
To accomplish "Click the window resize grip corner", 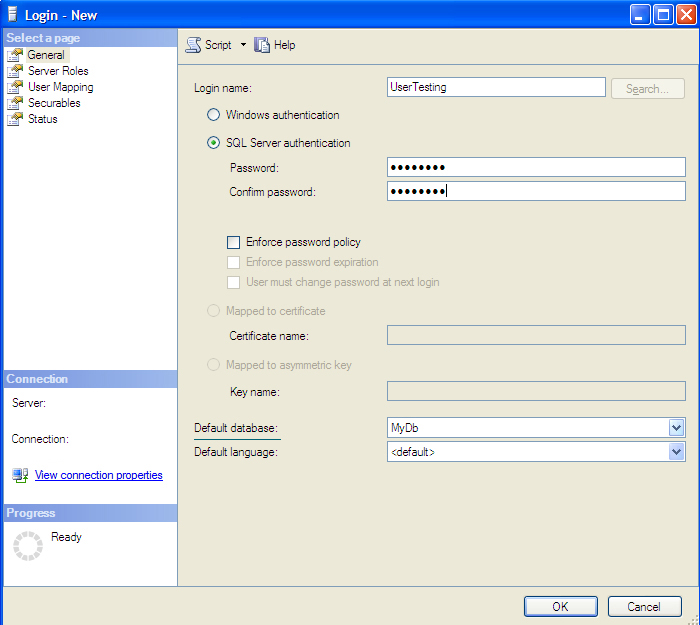I will click(693, 619).
